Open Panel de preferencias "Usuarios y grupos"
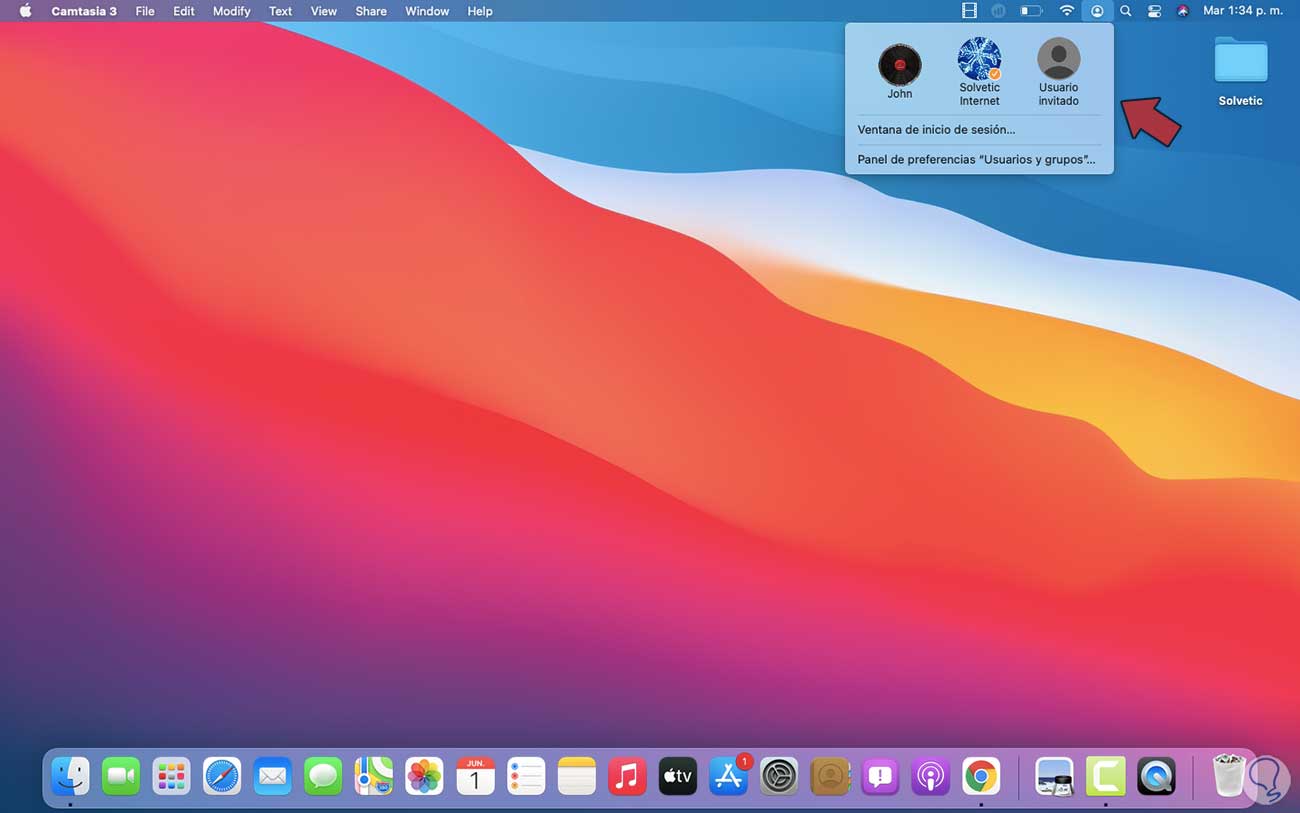The image size is (1300, 813). tap(976, 160)
